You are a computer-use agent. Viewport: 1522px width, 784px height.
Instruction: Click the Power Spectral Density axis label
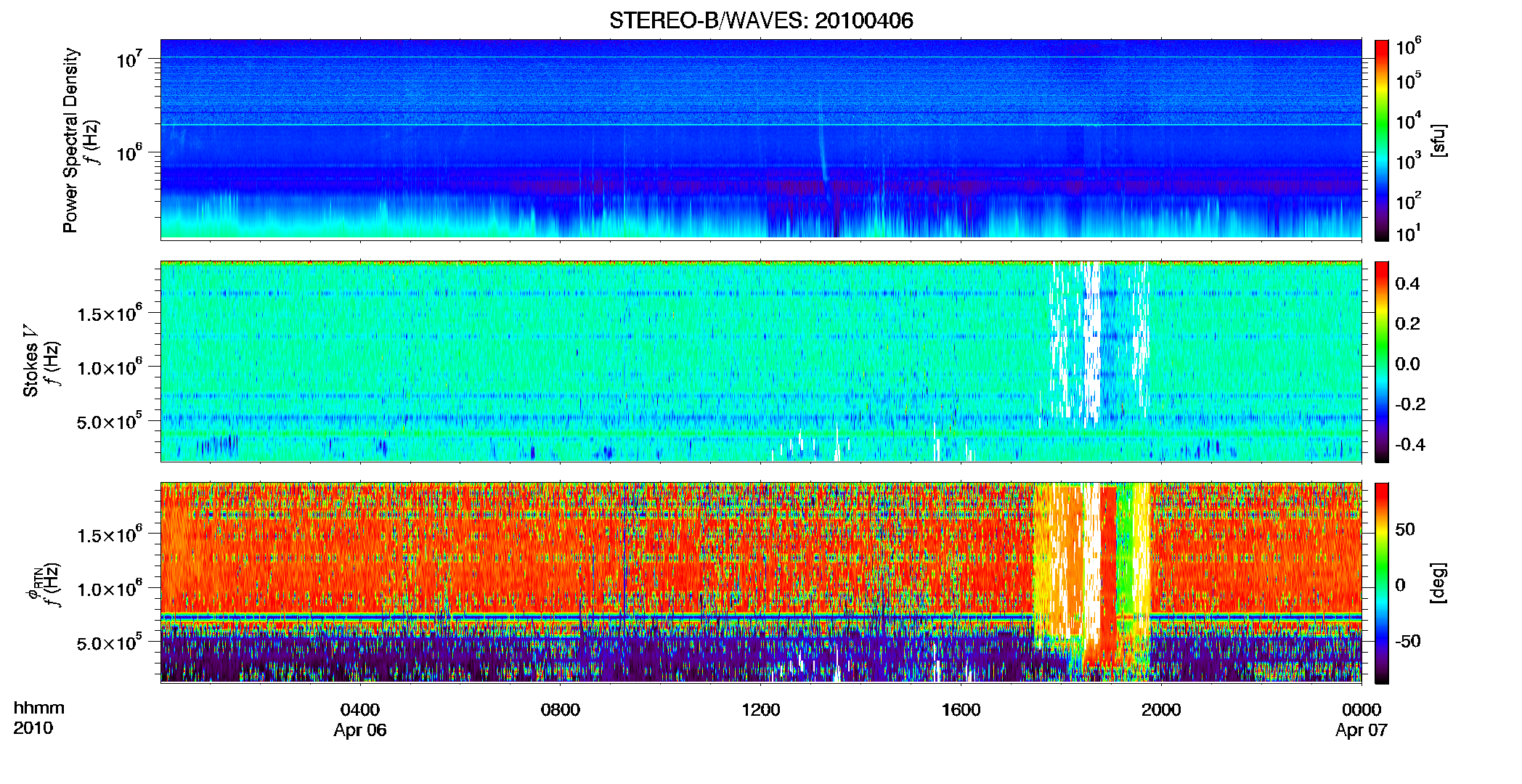coord(70,140)
